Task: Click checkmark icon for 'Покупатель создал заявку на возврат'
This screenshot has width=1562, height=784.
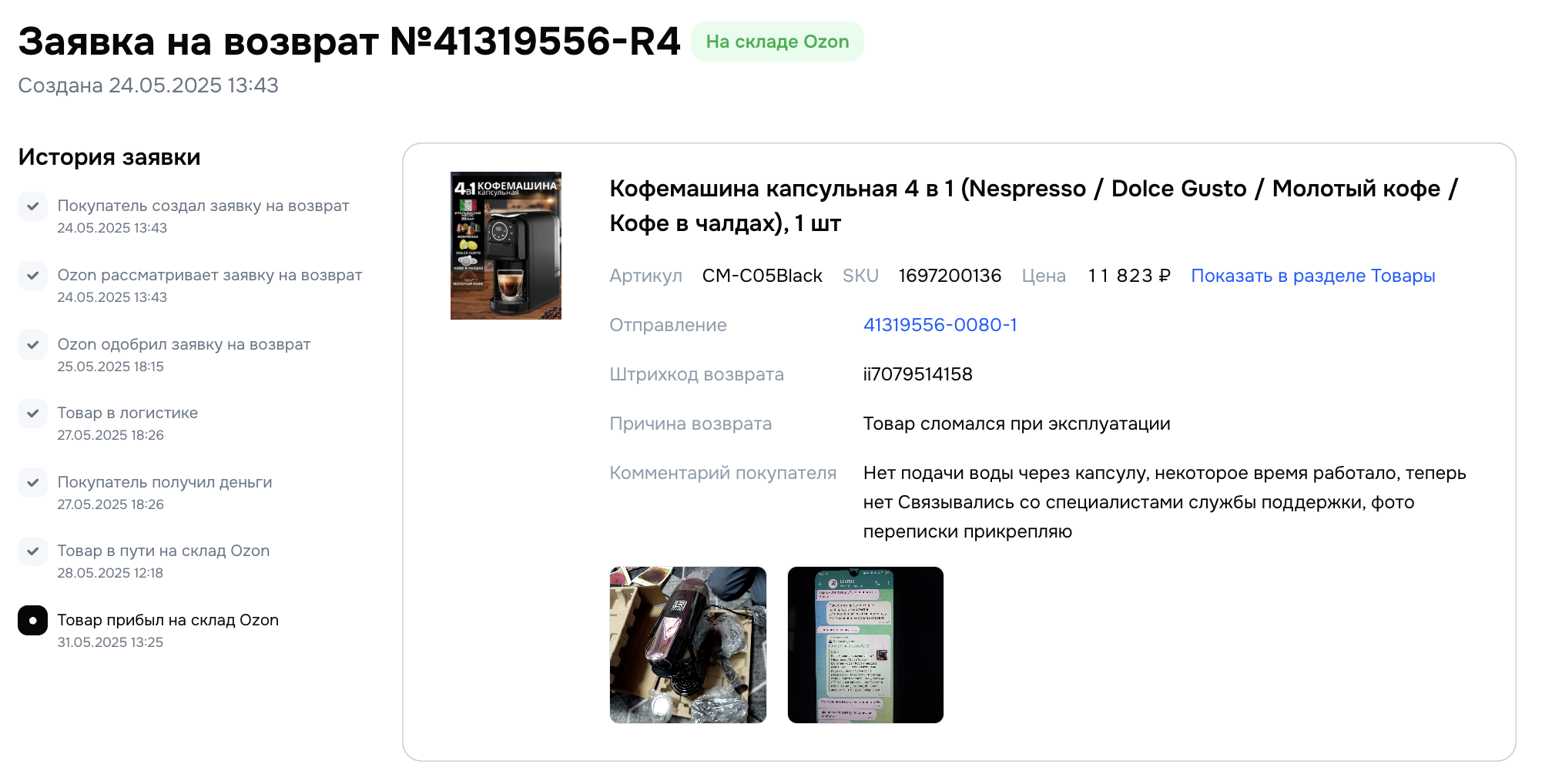Action: (32, 206)
